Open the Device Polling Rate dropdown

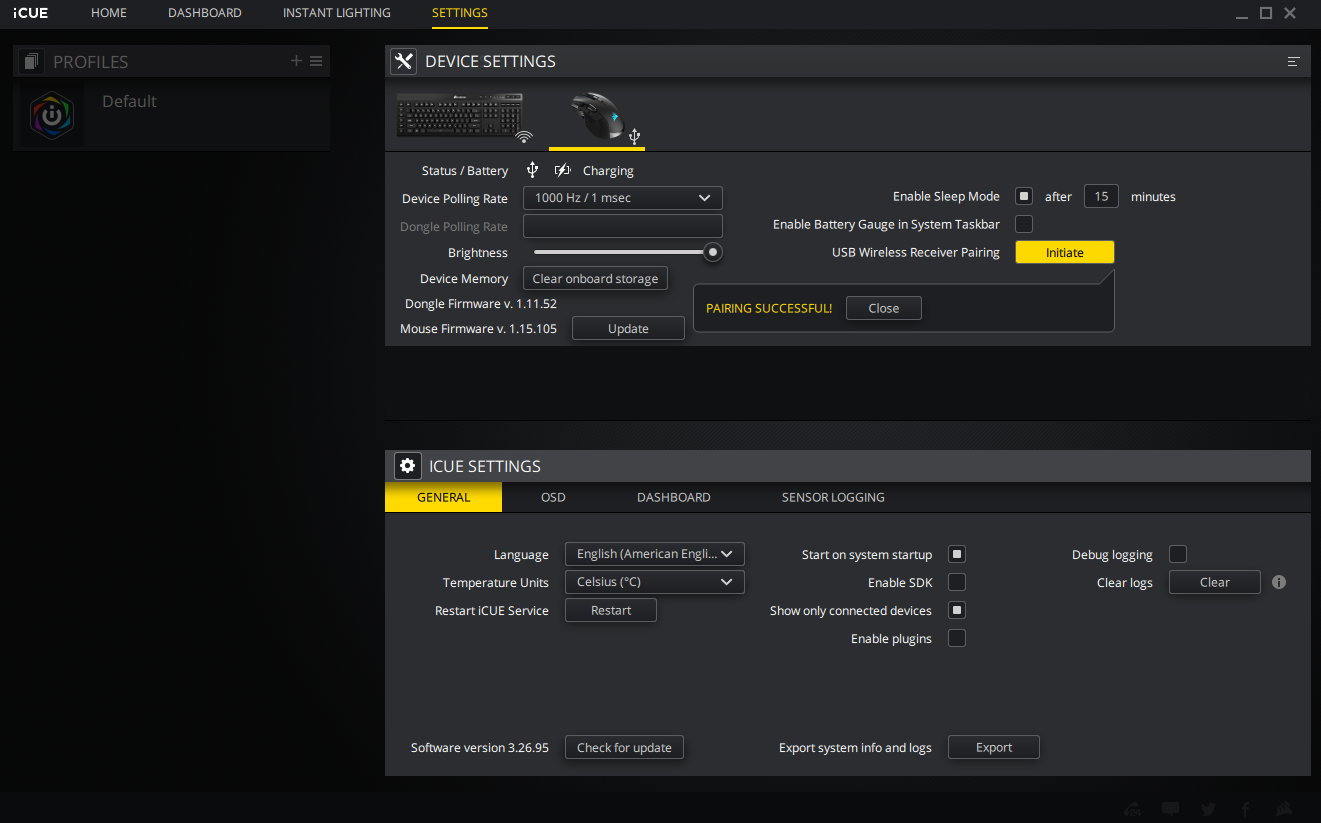623,198
